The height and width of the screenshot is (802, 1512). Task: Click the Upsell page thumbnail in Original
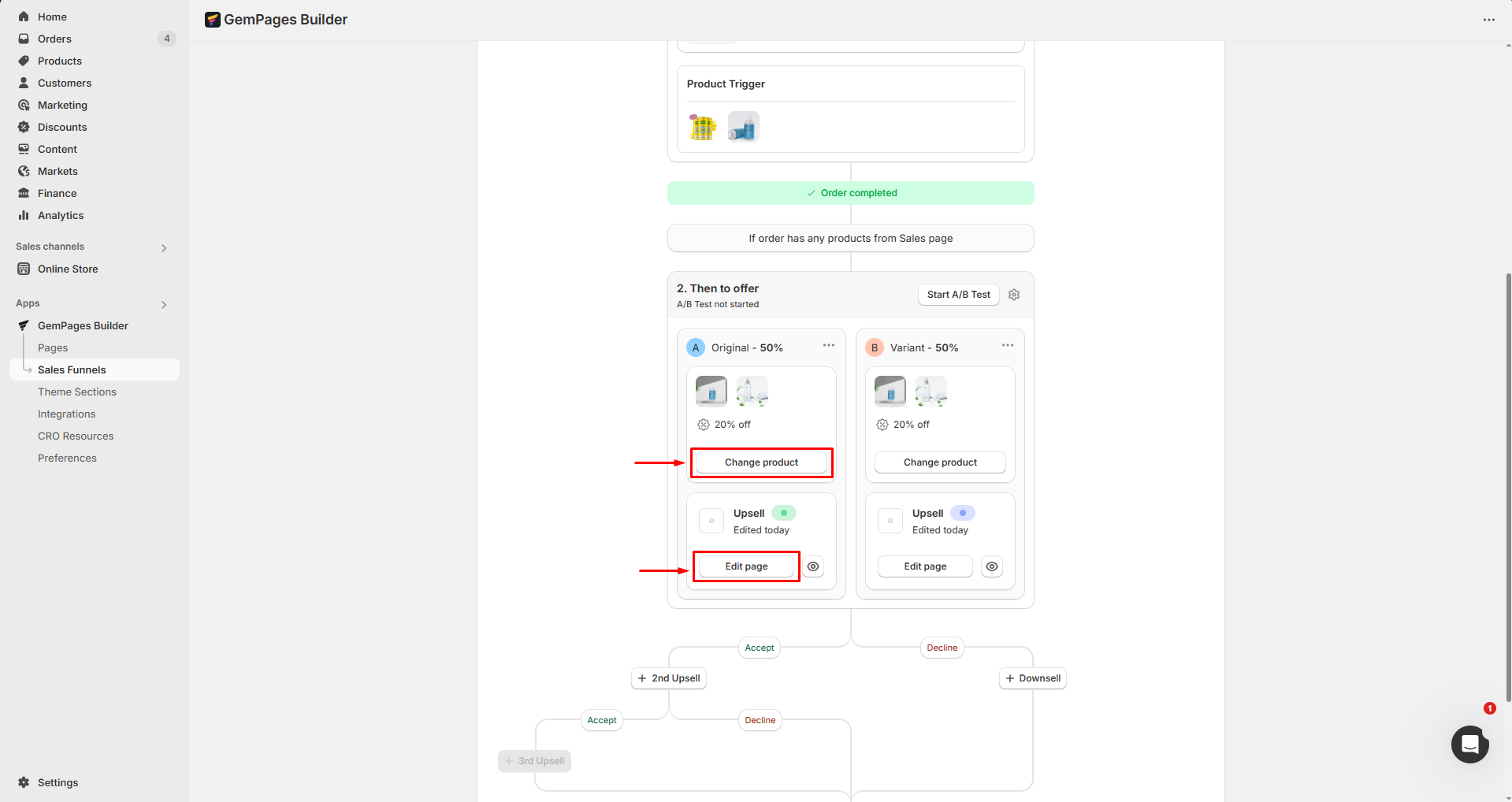711,521
